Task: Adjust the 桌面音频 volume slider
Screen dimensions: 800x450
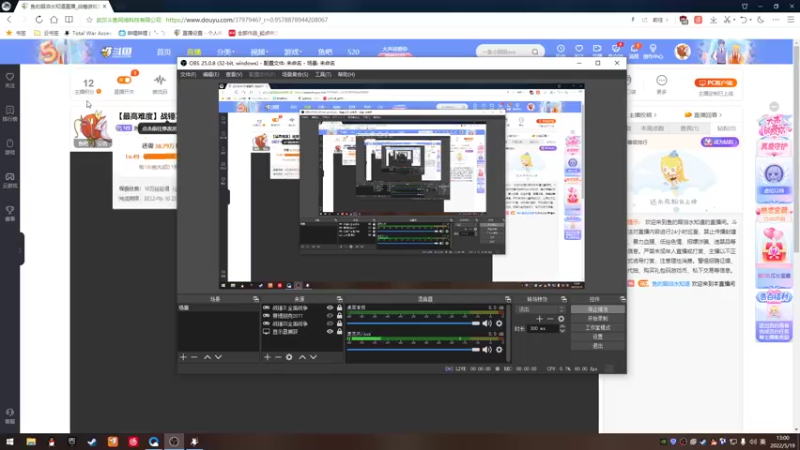Action: pos(413,323)
